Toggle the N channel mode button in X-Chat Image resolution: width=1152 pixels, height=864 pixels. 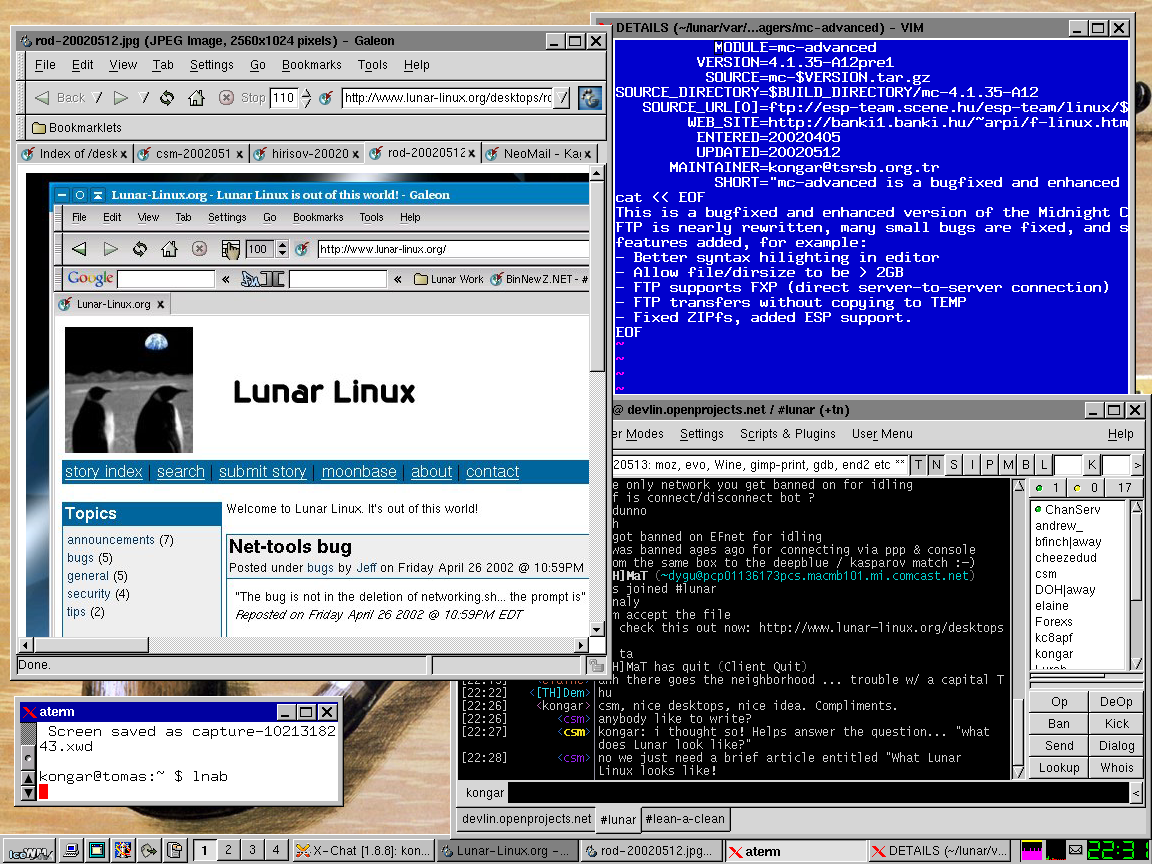936,465
